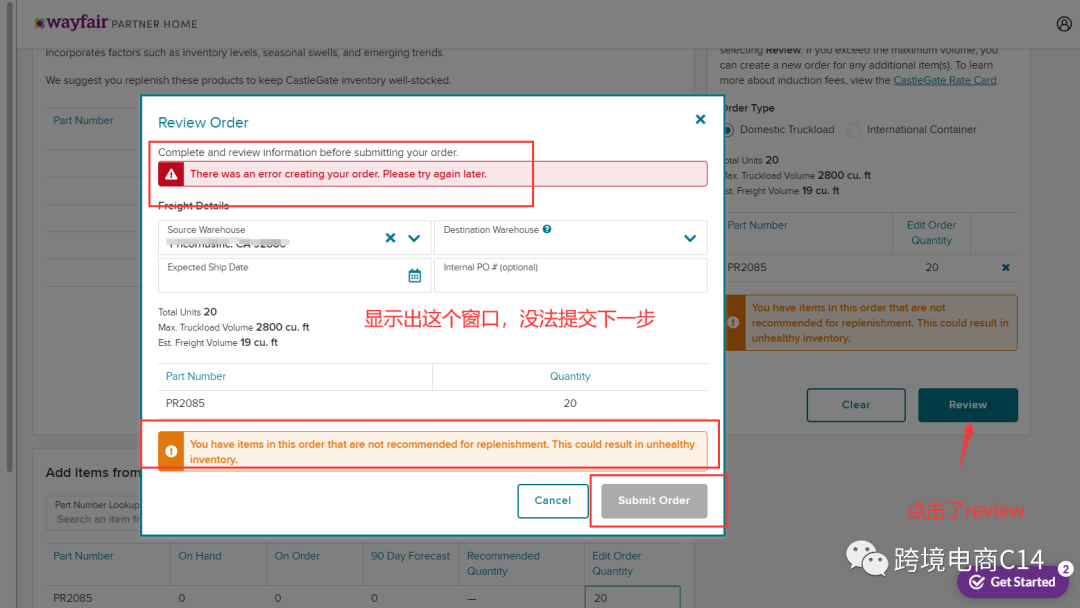
Task: Click the Review button
Action: pos(967,405)
